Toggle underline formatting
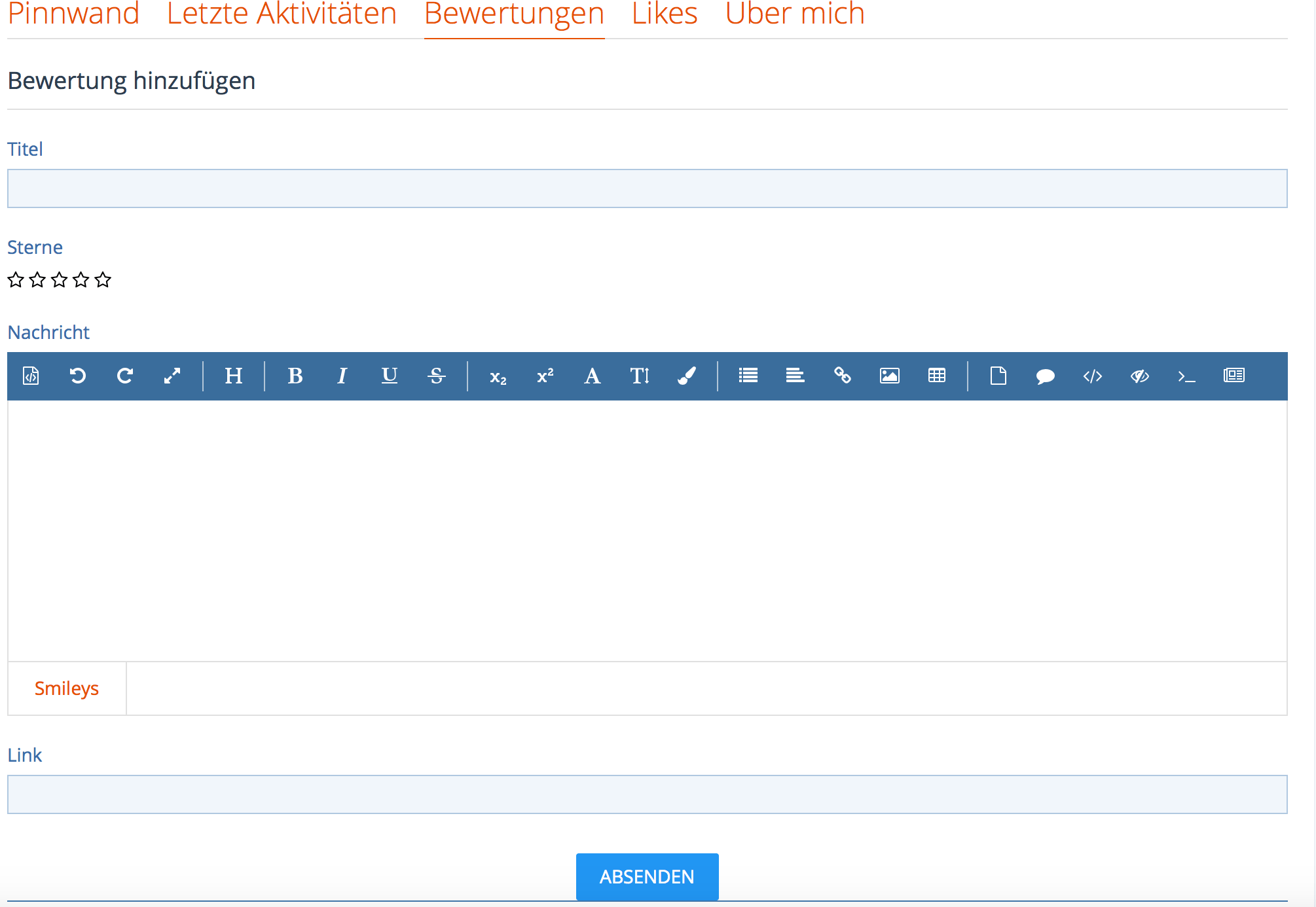 coord(390,376)
